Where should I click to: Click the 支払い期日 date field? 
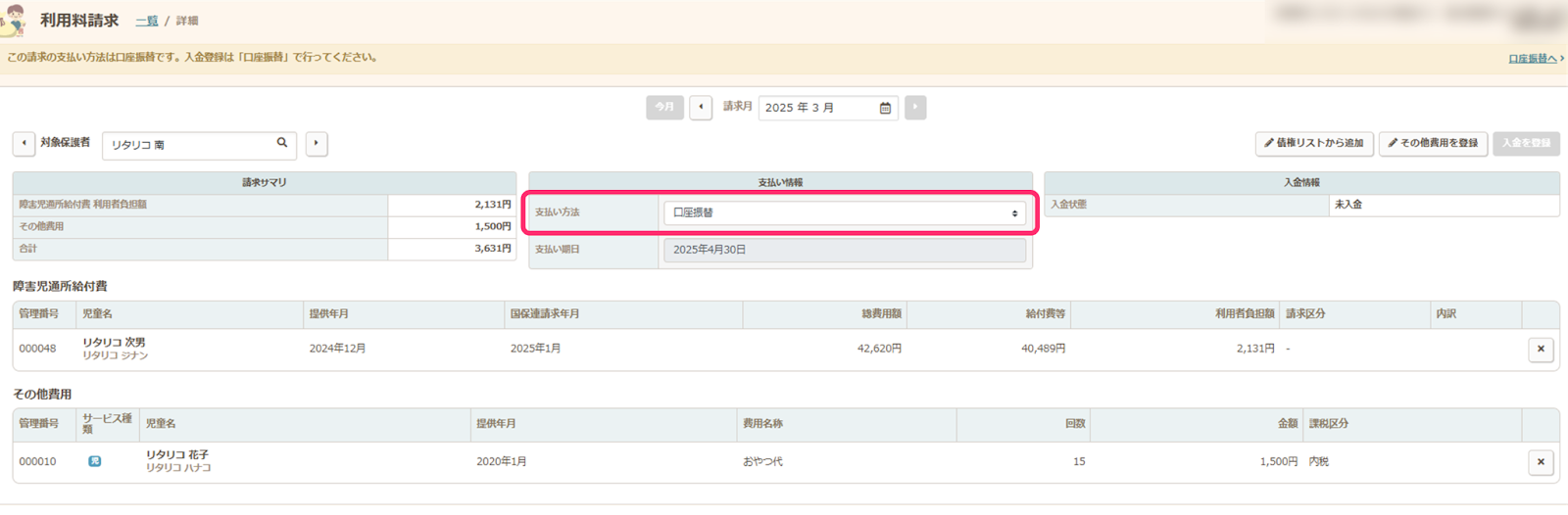(845, 251)
